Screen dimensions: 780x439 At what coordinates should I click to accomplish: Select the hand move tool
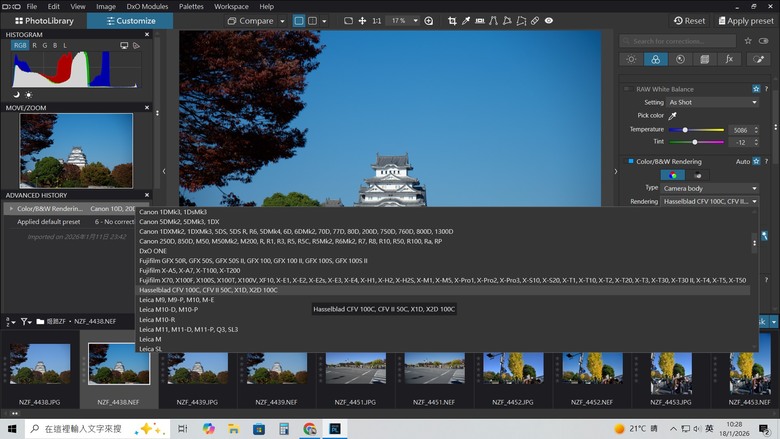pos(362,21)
